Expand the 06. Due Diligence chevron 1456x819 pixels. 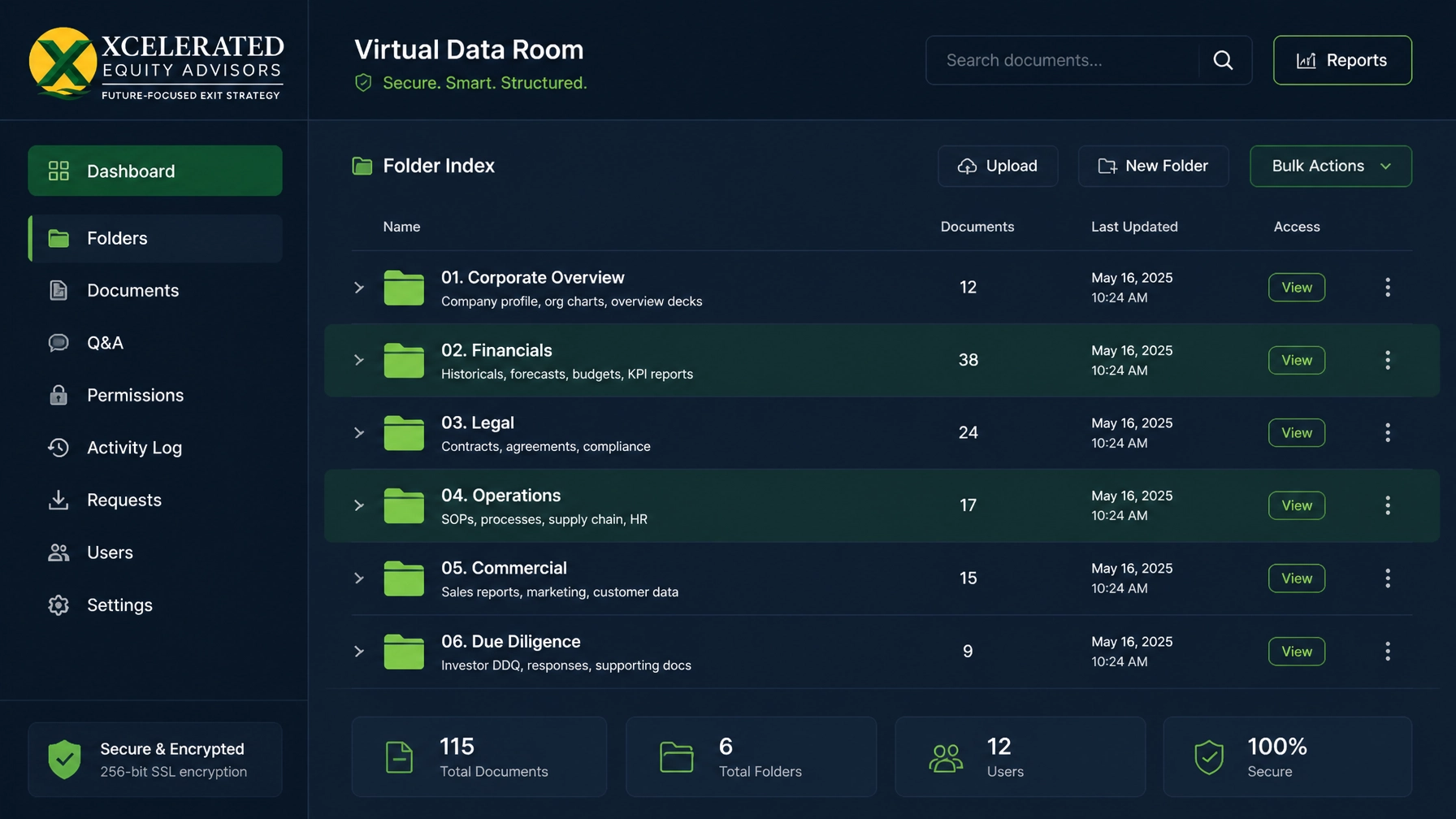point(359,652)
